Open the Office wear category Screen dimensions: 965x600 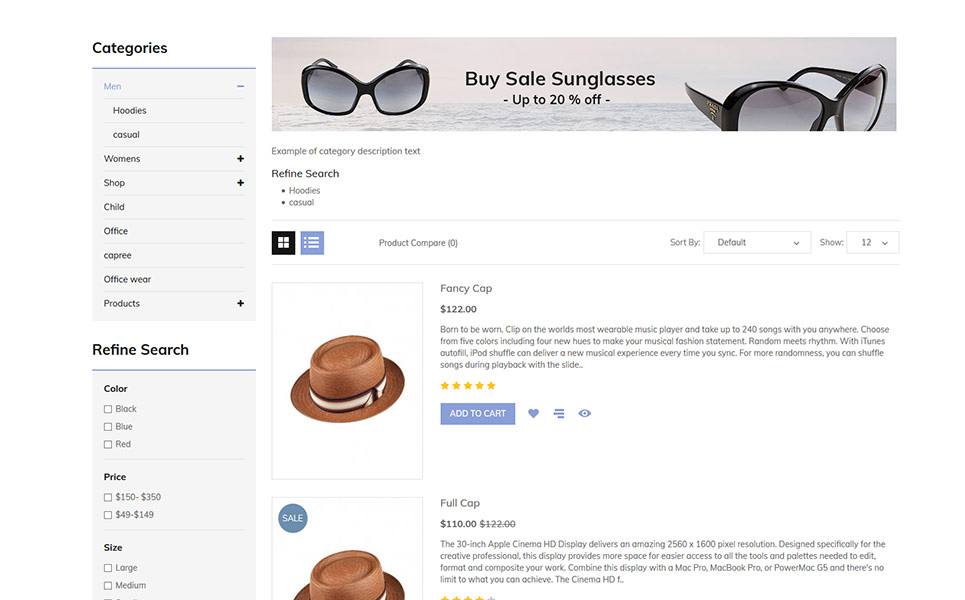(x=127, y=279)
